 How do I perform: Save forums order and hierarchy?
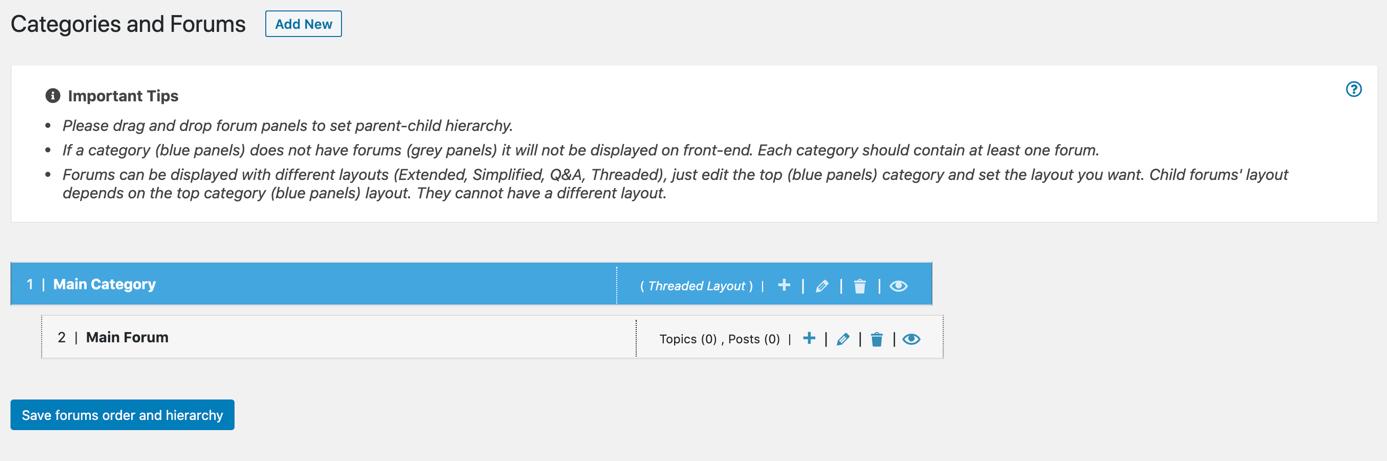pos(122,415)
